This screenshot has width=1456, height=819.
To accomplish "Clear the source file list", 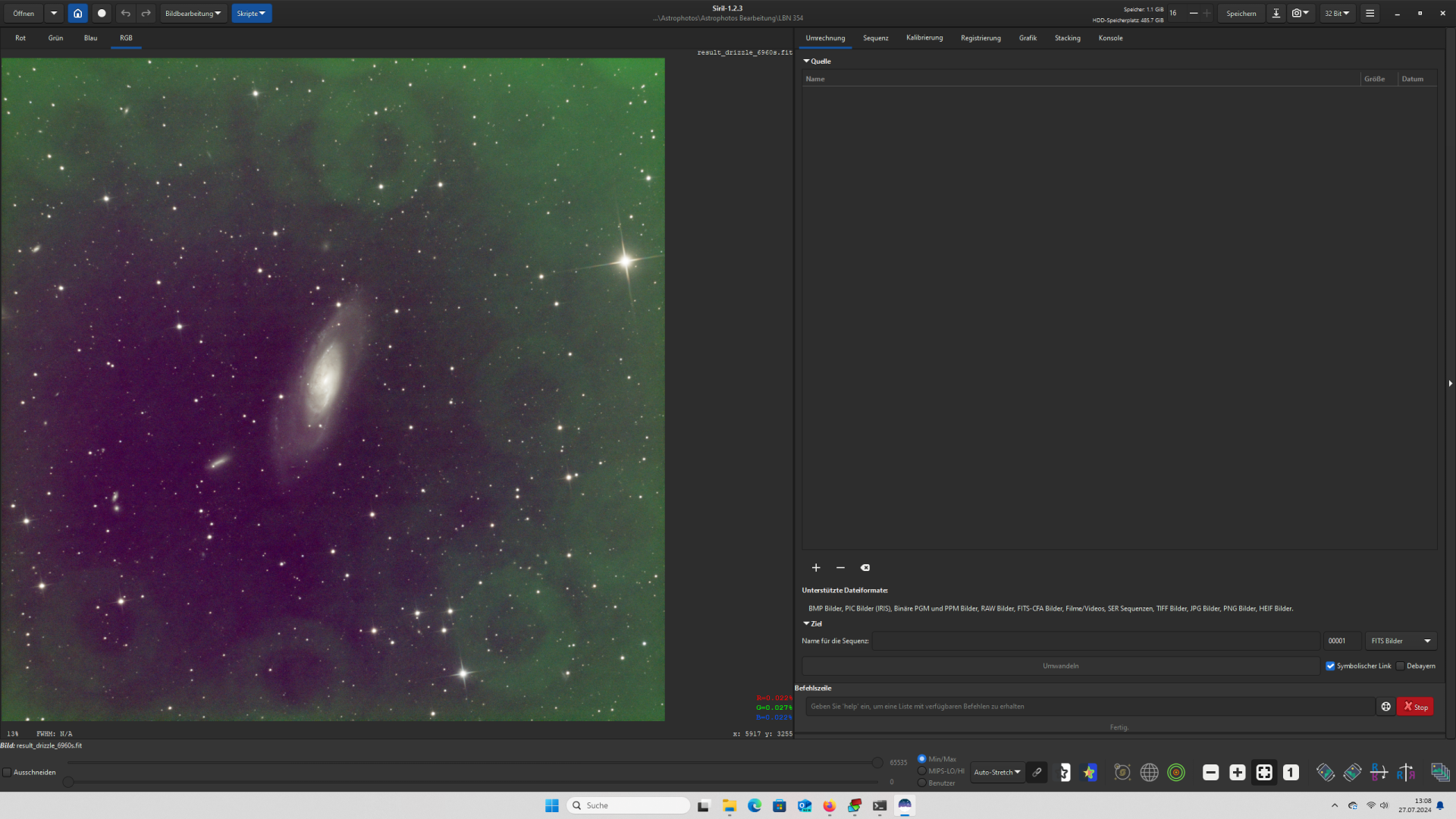I will tap(865, 567).
